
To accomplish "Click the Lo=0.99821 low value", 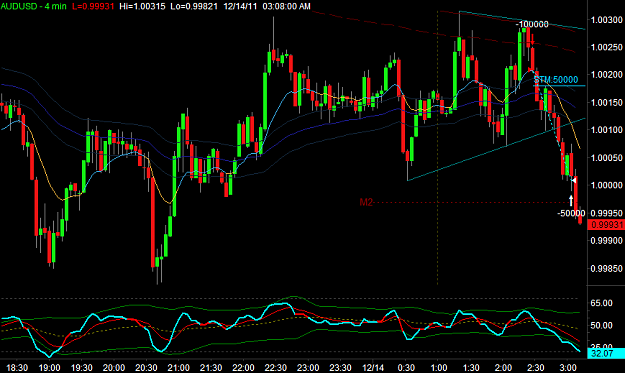I will (194, 6).
